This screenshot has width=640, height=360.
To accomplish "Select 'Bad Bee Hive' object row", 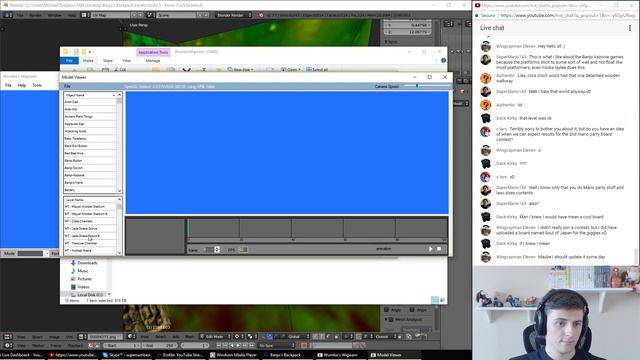I will pyautogui.click(x=90, y=153).
